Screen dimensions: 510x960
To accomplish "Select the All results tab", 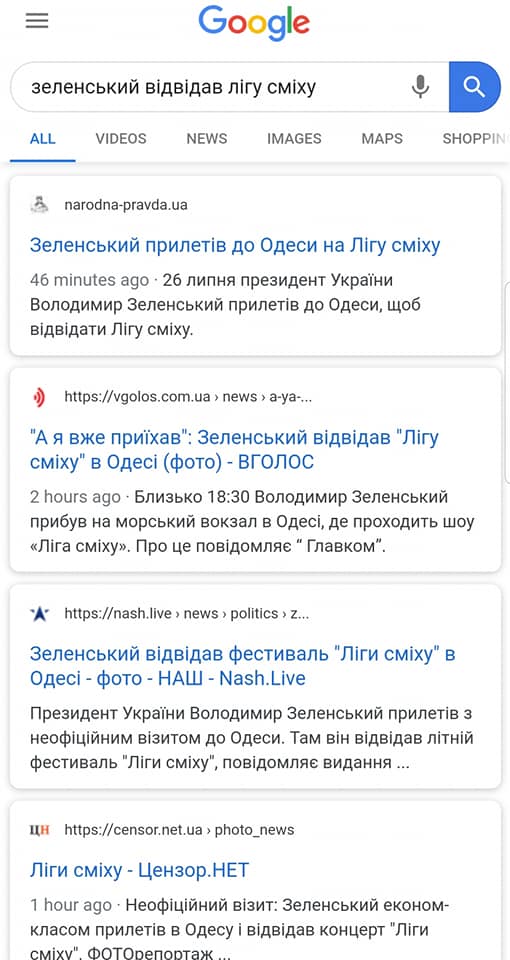I will (43, 139).
